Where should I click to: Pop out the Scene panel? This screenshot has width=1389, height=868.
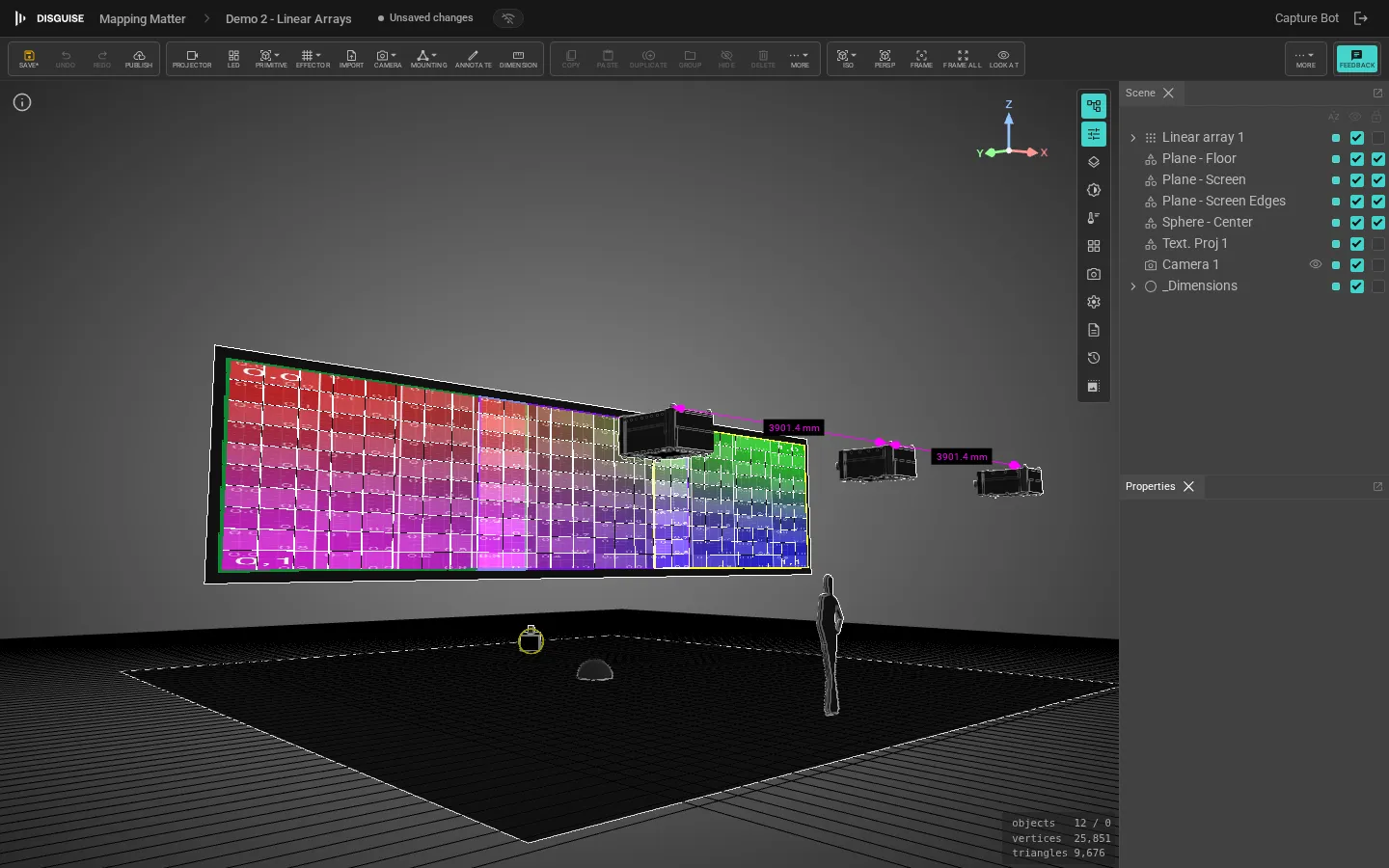pyautogui.click(x=1377, y=94)
